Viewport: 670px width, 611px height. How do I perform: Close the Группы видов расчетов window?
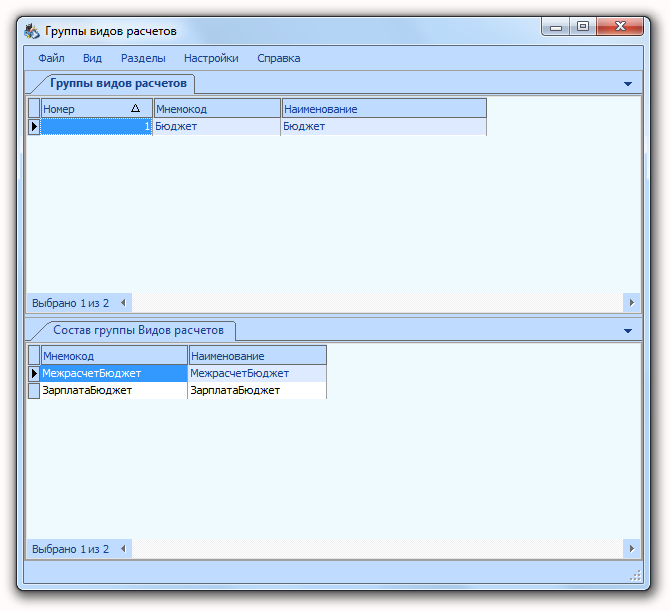pos(620,27)
